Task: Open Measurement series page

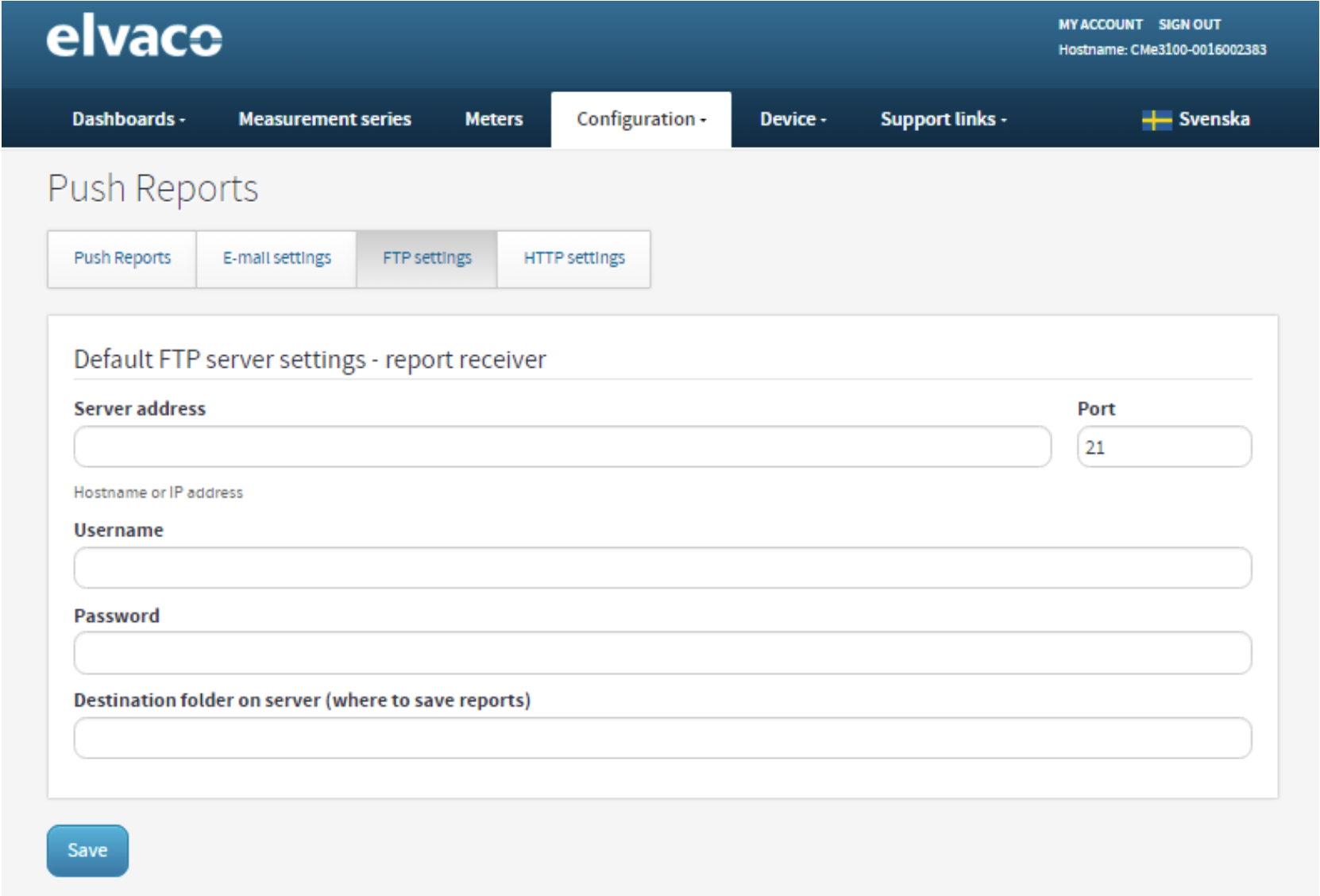Action: tap(325, 119)
